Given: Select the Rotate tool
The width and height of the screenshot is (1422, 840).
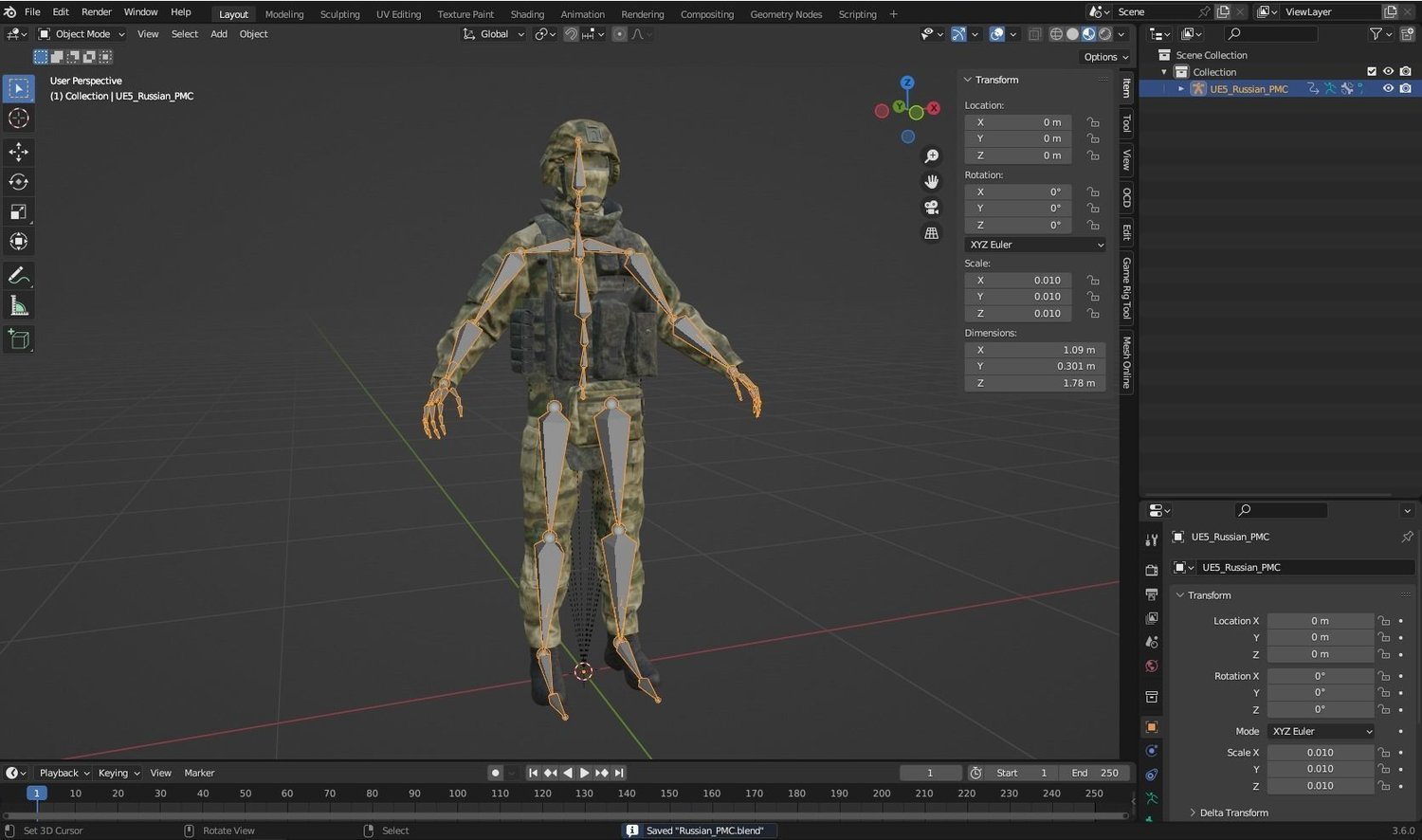Looking at the screenshot, I should (18, 182).
